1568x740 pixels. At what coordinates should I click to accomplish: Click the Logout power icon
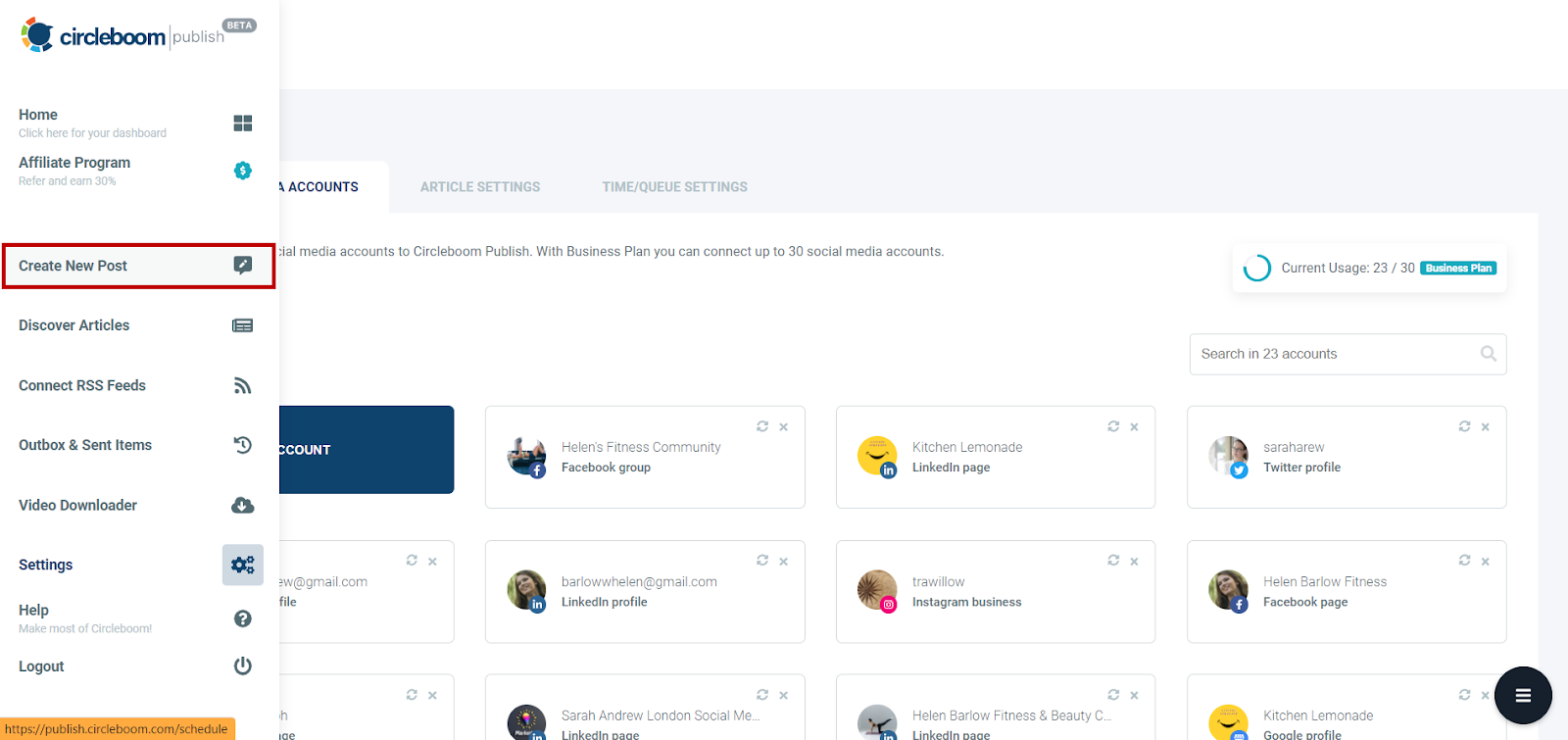click(243, 666)
